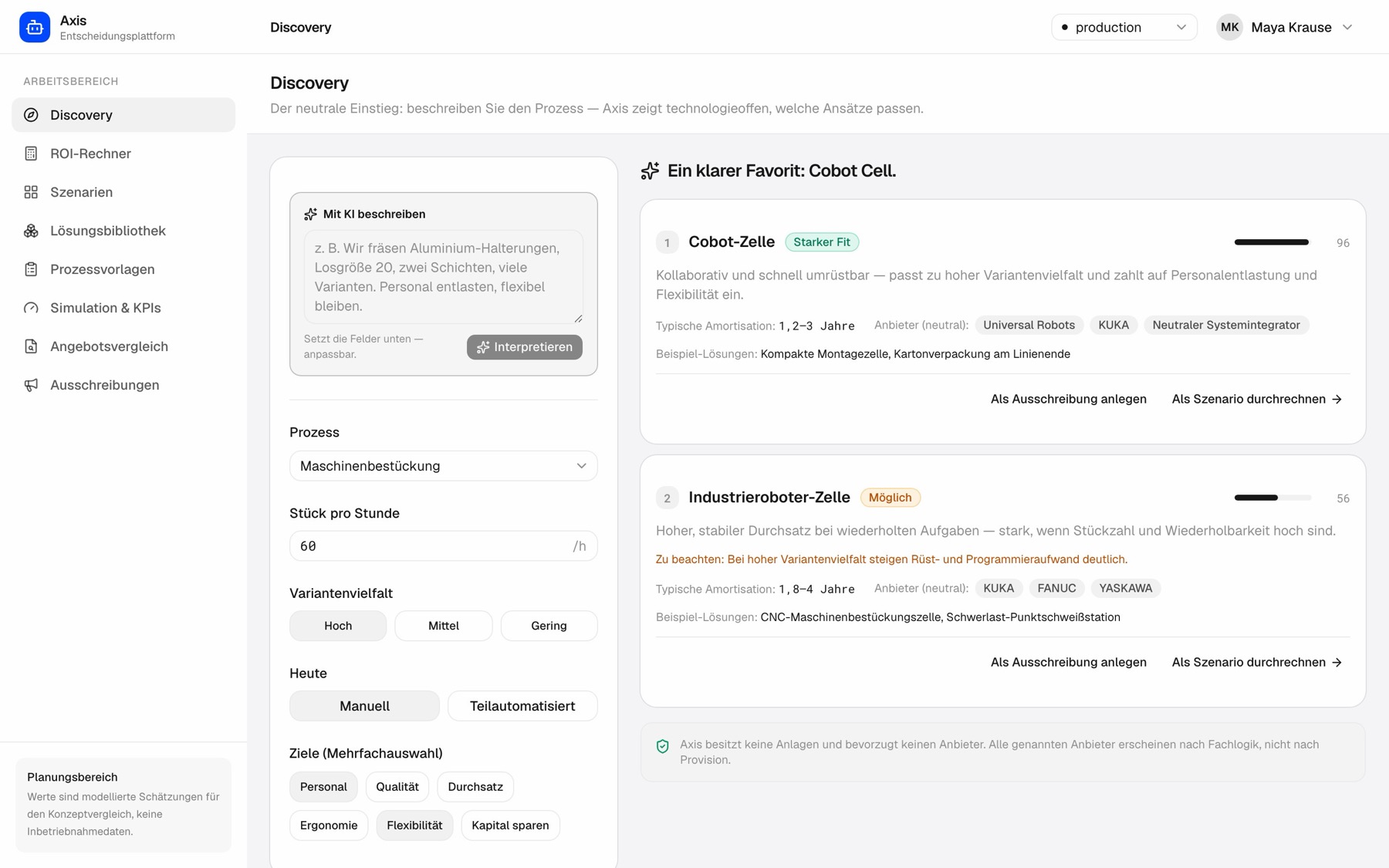Go to ROI-Rechner in the sidebar
The width and height of the screenshot is (1389, 868).
(123, 154)
